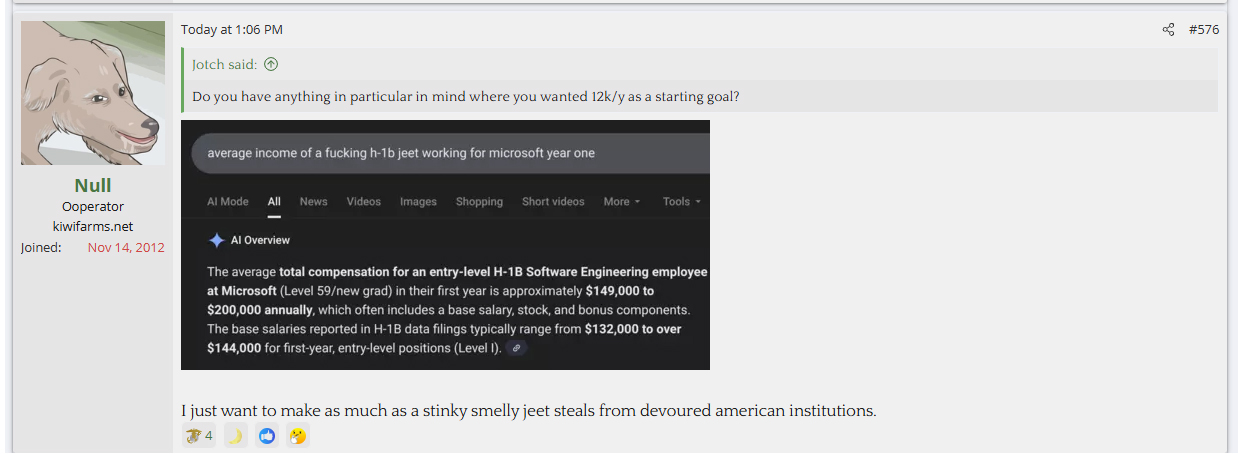Open the Images search tab
1238x454 pixels.
[x=418, y=201]
